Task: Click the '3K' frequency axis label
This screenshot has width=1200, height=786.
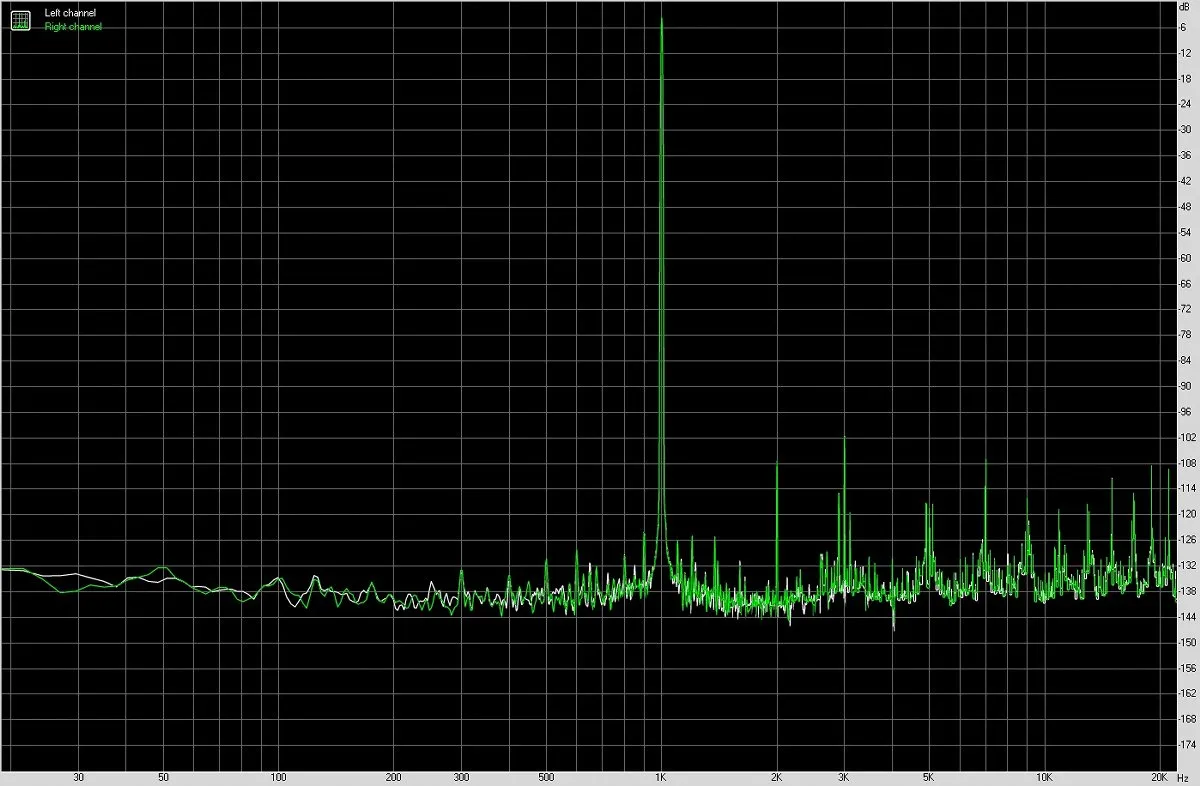Action: tap(844, 777)
